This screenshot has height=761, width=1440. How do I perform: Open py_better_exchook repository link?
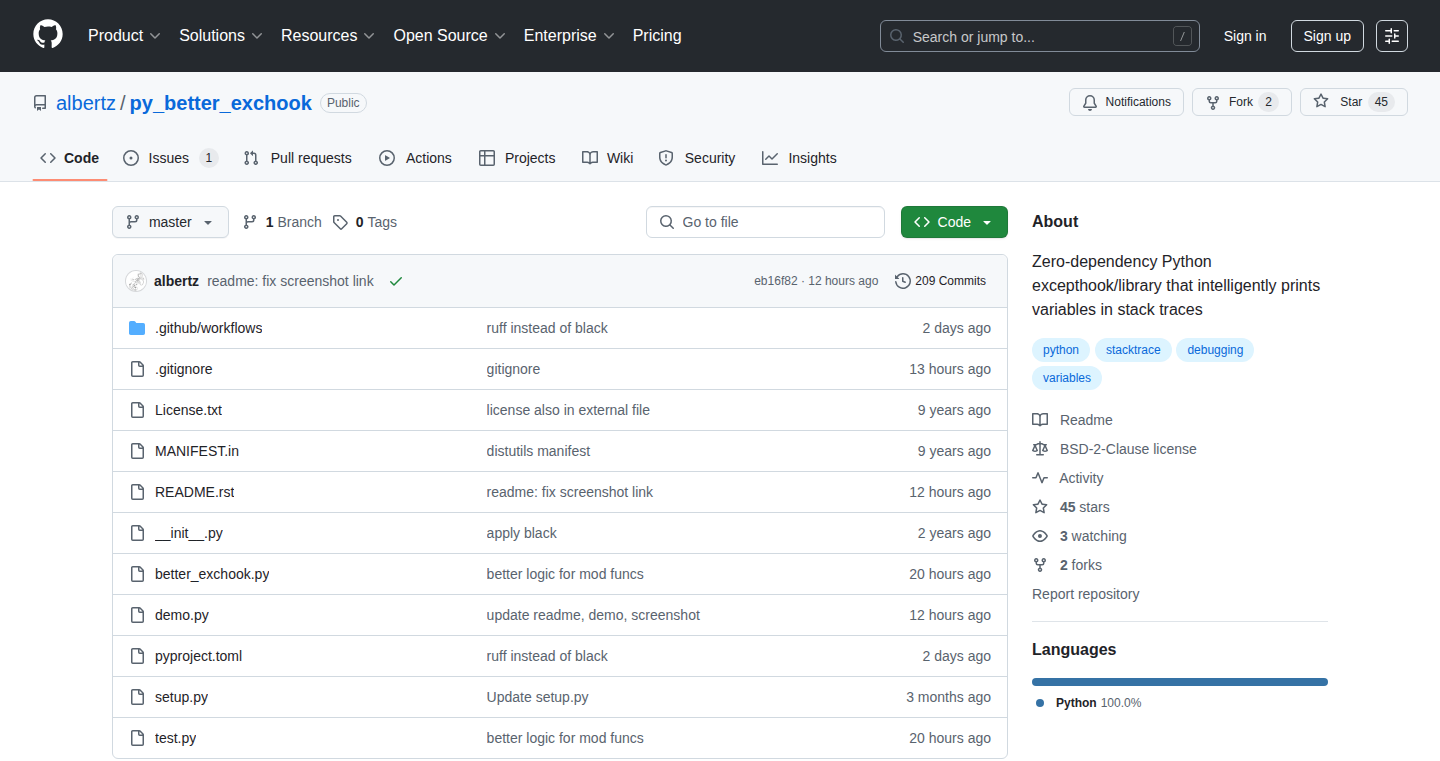pyautogui.click(x=221, y=103)
